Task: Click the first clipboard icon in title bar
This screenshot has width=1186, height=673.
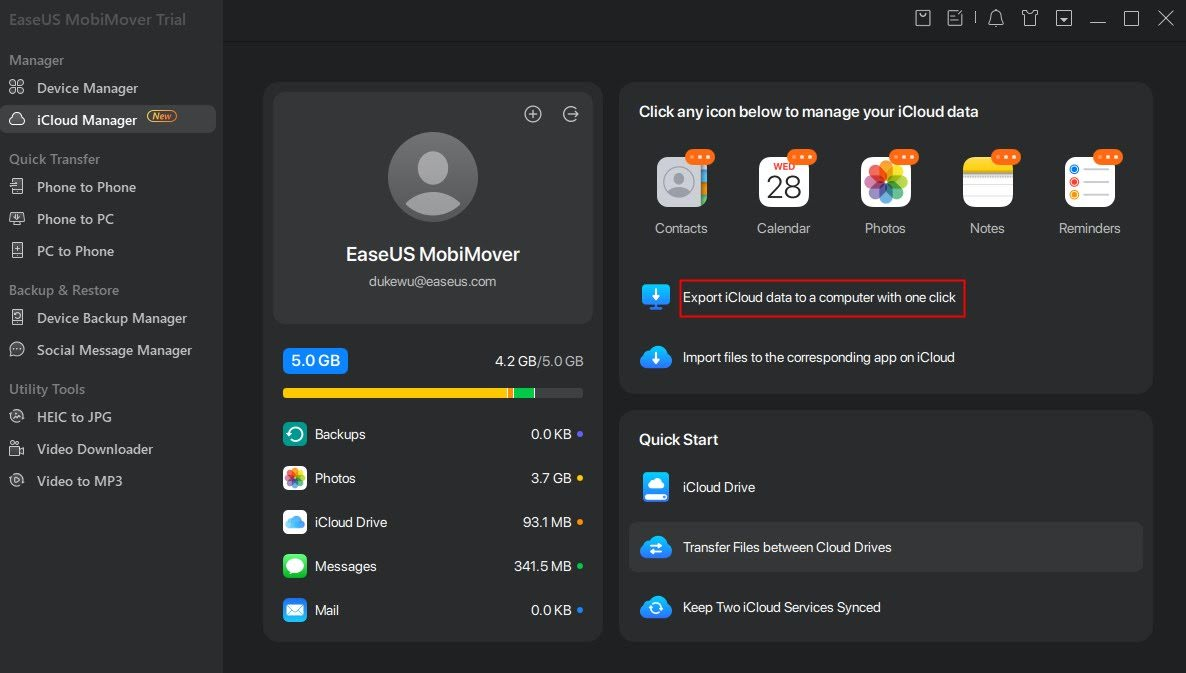Action: click(923, 18)
